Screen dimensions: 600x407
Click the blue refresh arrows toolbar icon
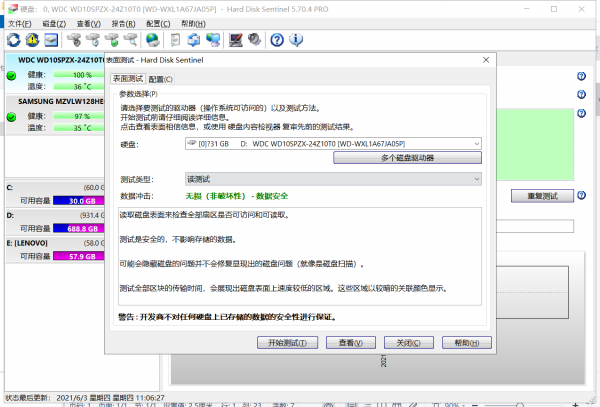click(13, 40)
